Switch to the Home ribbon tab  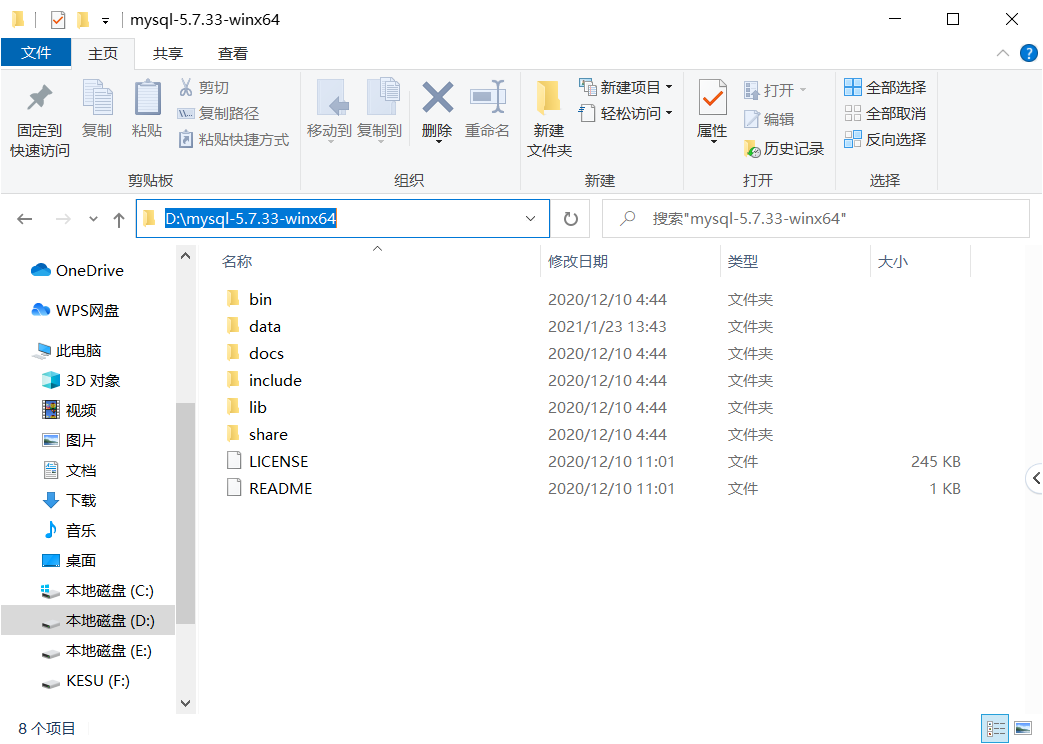click(102, 53)
